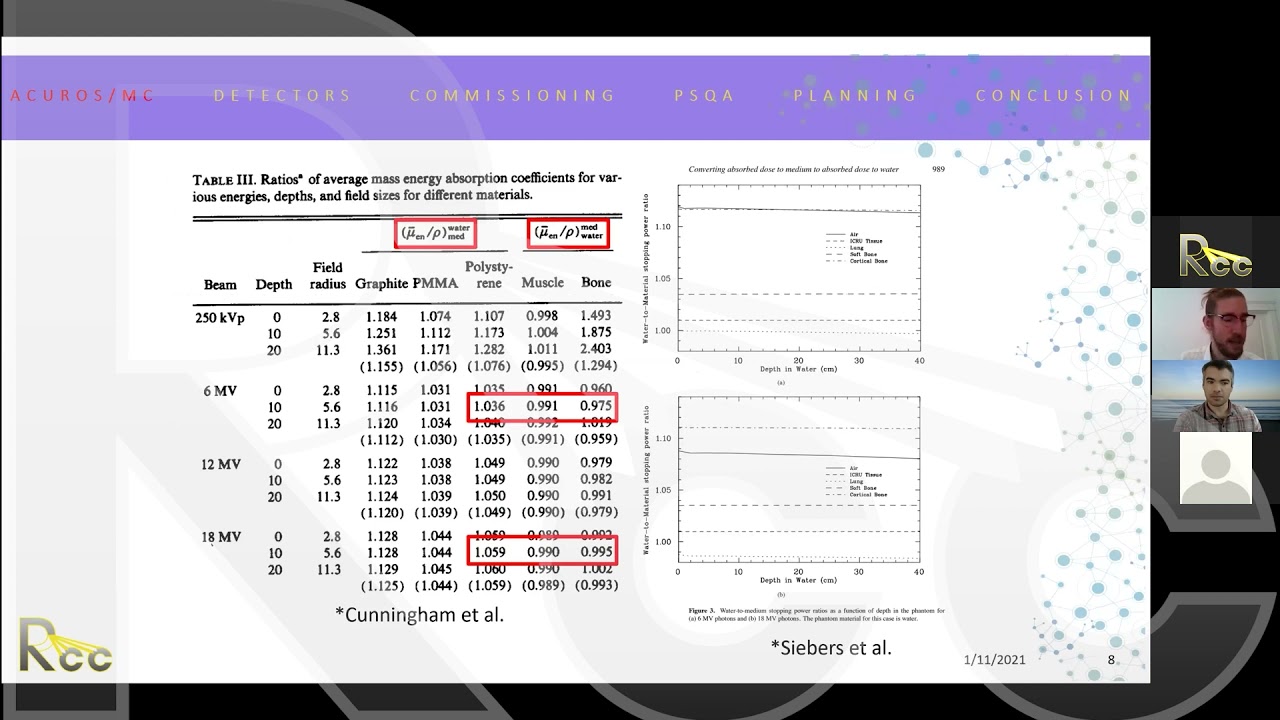Click the value 1.059 in the 18 MV highlighted row
Screen dimensions: 1280x720
coord(489,553)
